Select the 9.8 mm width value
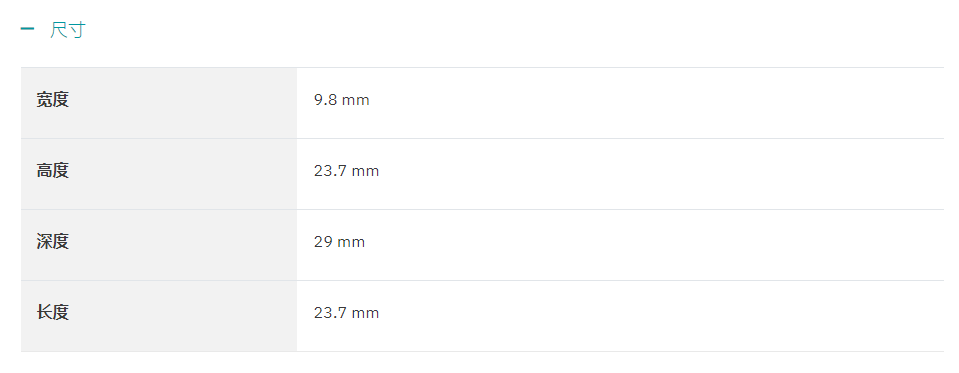This screenshot has width=959, height=373. coord(342,100)
